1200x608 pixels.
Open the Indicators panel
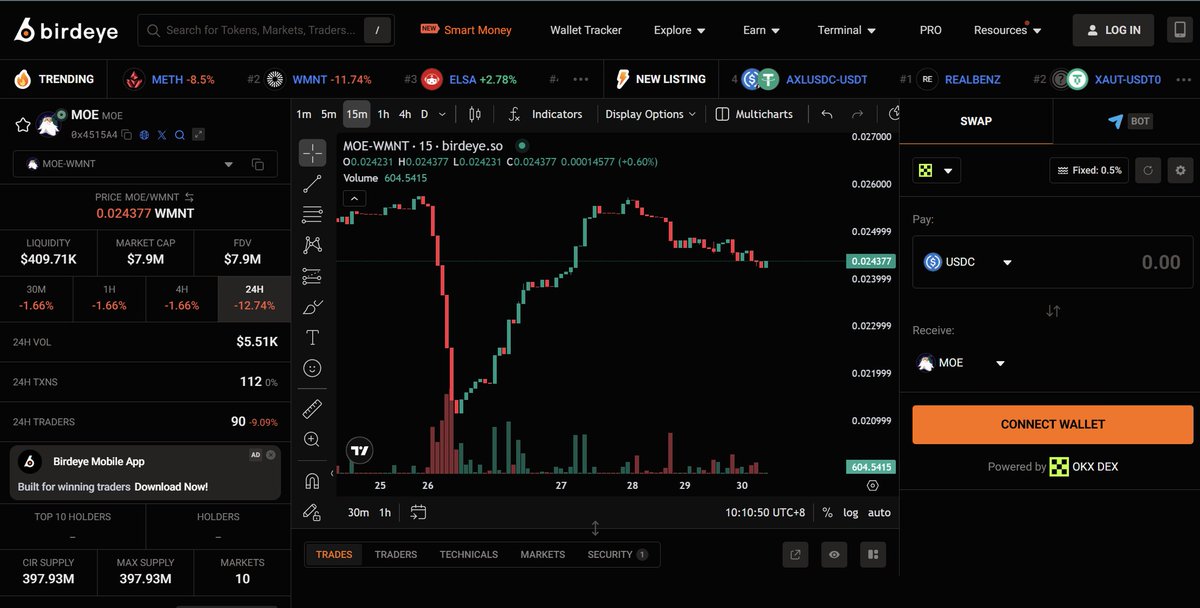click(x=545, y=114)
